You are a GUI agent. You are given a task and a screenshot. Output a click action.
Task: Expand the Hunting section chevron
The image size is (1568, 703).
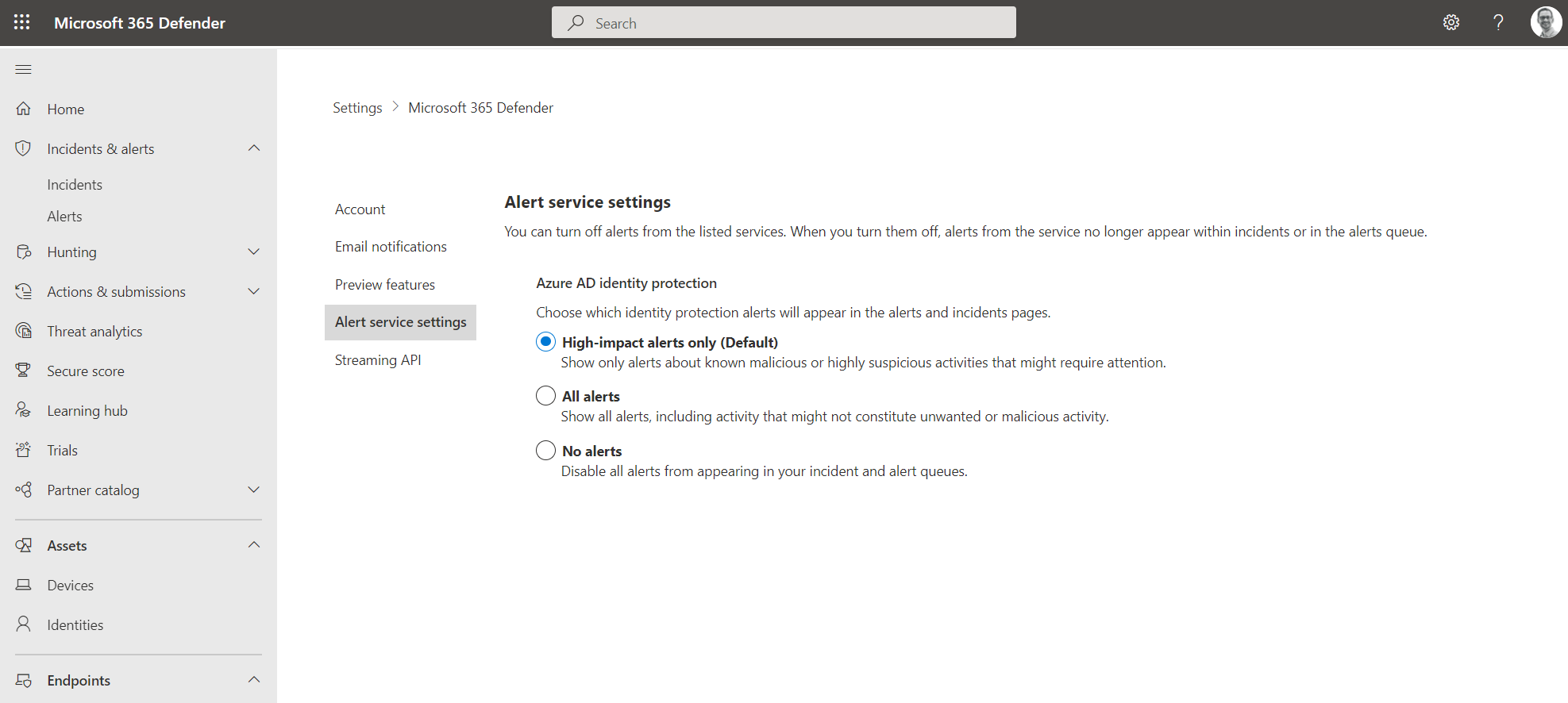[254, 252]
